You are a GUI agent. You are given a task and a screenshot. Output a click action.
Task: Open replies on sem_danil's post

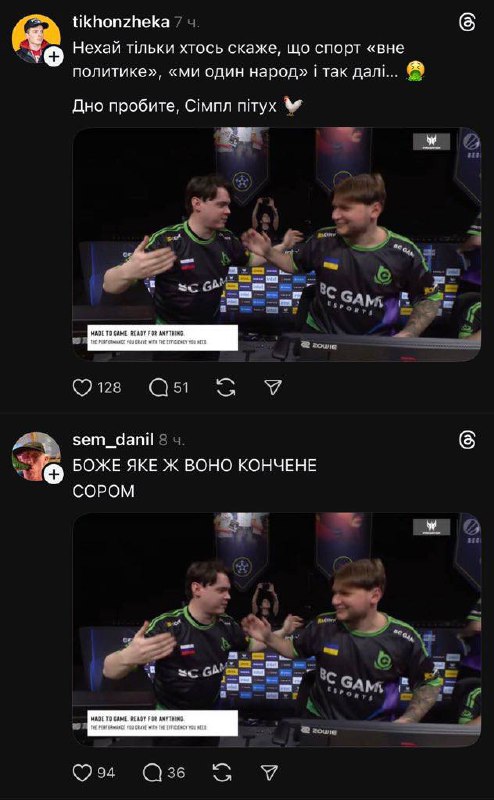pos(152,772)
